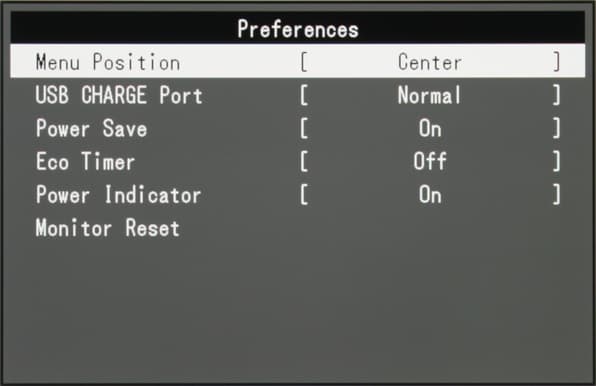Click left bracket of Power Save value

pyautogui.click(x=304, y=128)
